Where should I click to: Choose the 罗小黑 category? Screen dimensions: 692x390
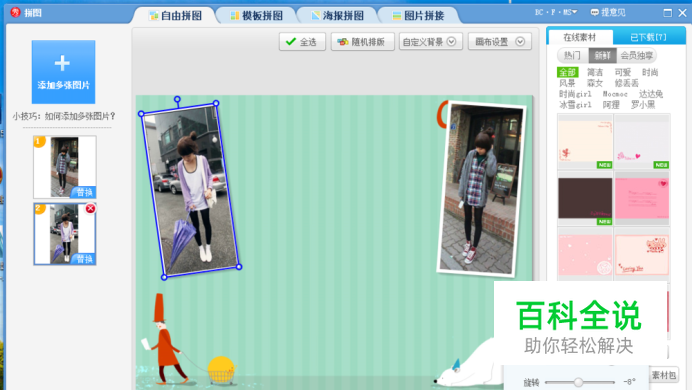[x=643, y=105]
